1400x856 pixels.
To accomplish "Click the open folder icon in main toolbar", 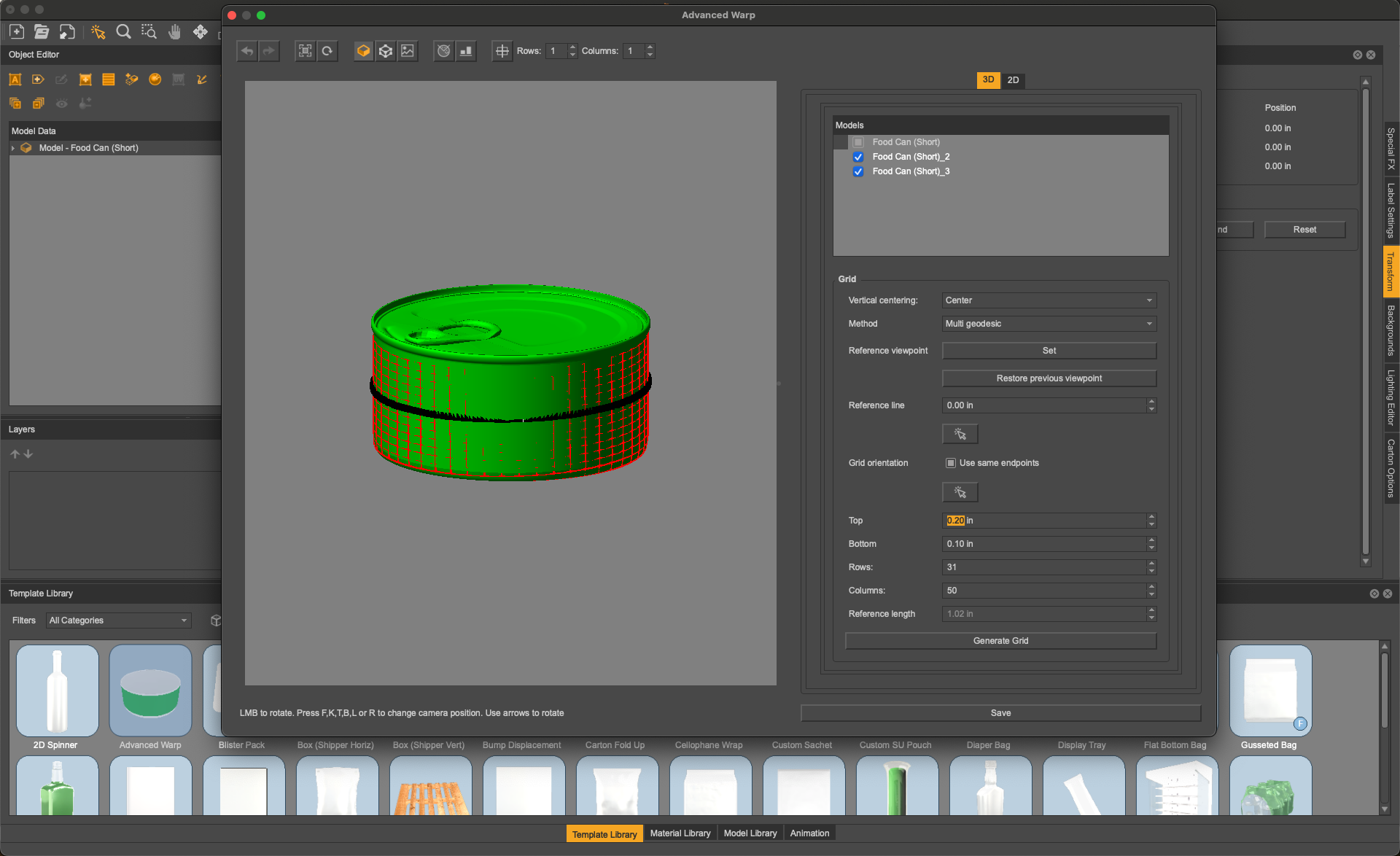I will [x=42, y=32].
